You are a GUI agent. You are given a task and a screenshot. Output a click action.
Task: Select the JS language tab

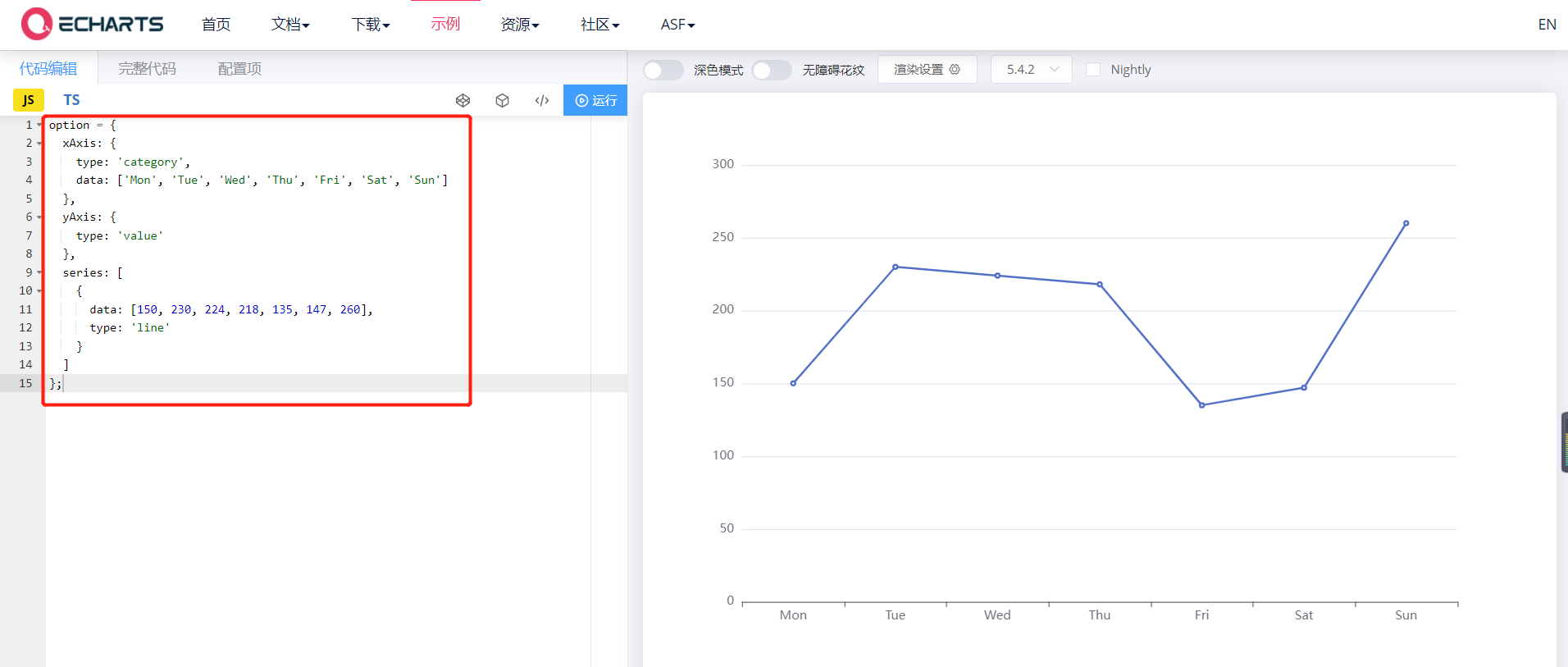tap(29, 100)
